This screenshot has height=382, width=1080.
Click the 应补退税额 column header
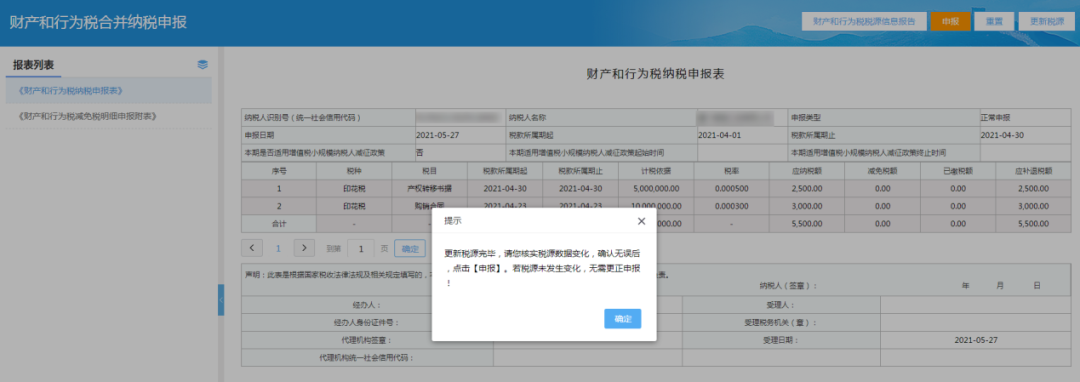[1033, 171]
